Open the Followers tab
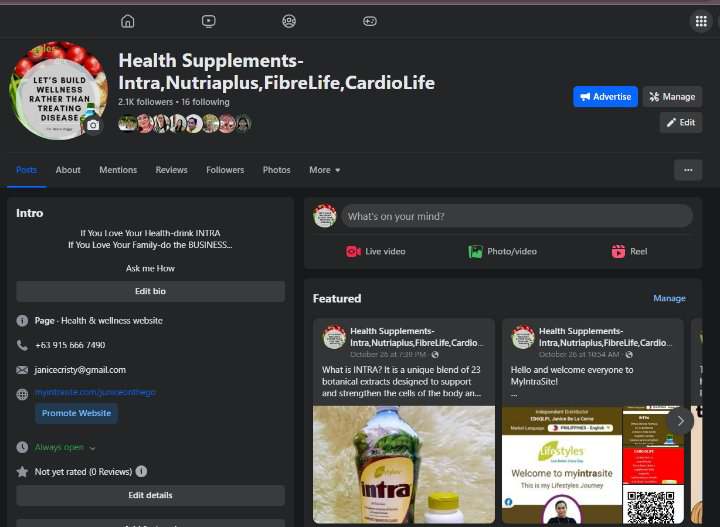The width and height of the screenshot is (720, 527). [x=225, y=170]
